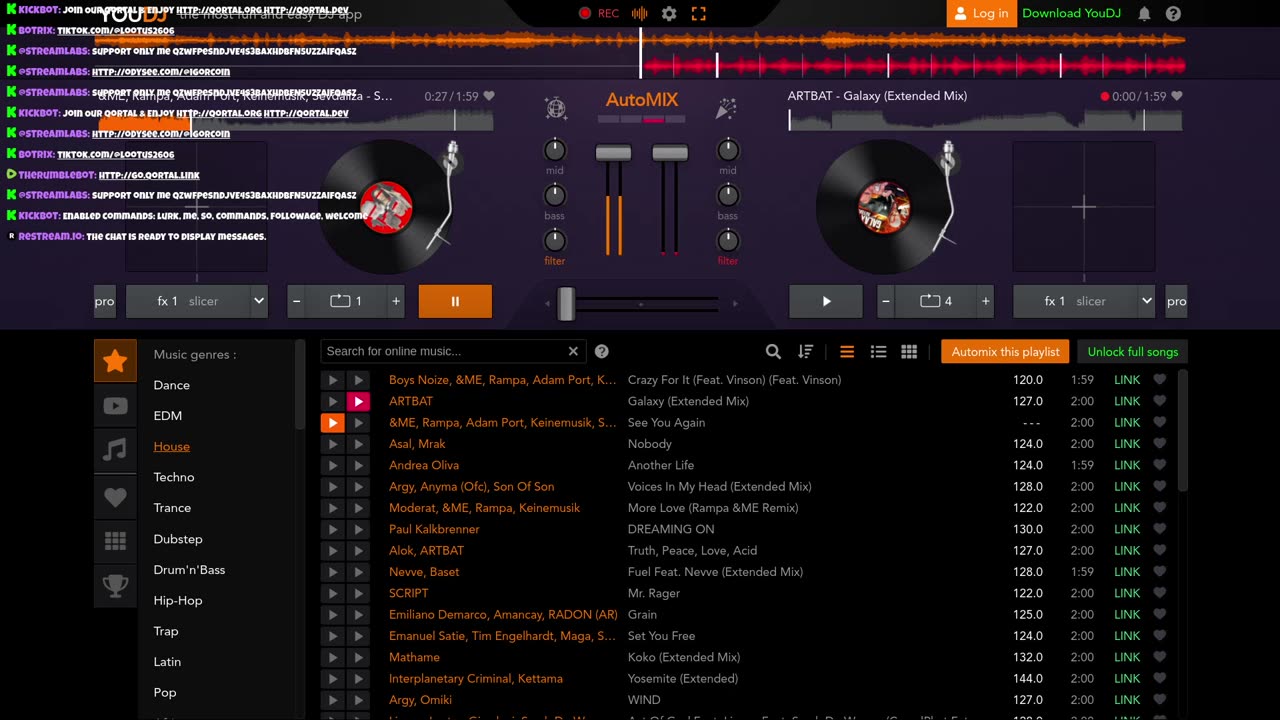Favorite the ARTBAT Galaxy deck track heart
The height and width of the screenshot is (720, 1280).
(1177, 96)
